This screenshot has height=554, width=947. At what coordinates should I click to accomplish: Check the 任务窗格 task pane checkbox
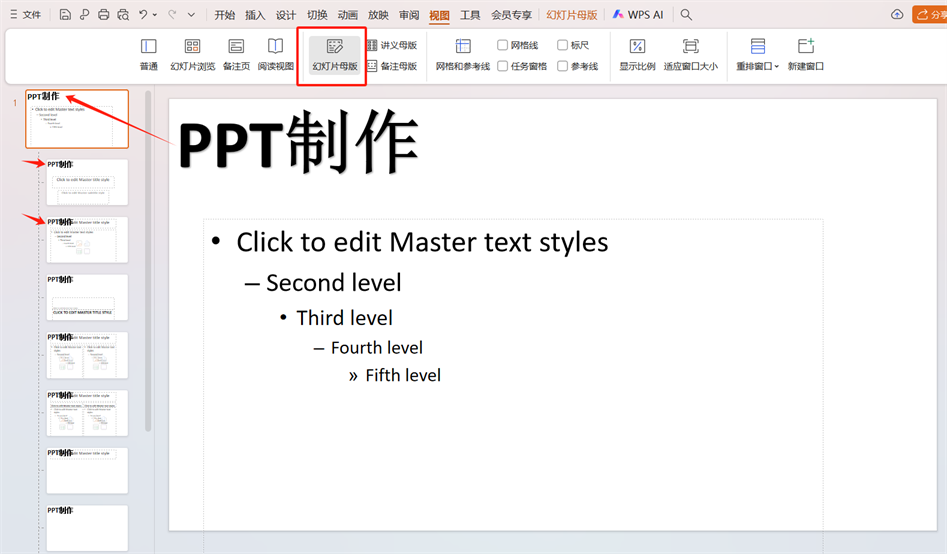(x=503, y=66)
